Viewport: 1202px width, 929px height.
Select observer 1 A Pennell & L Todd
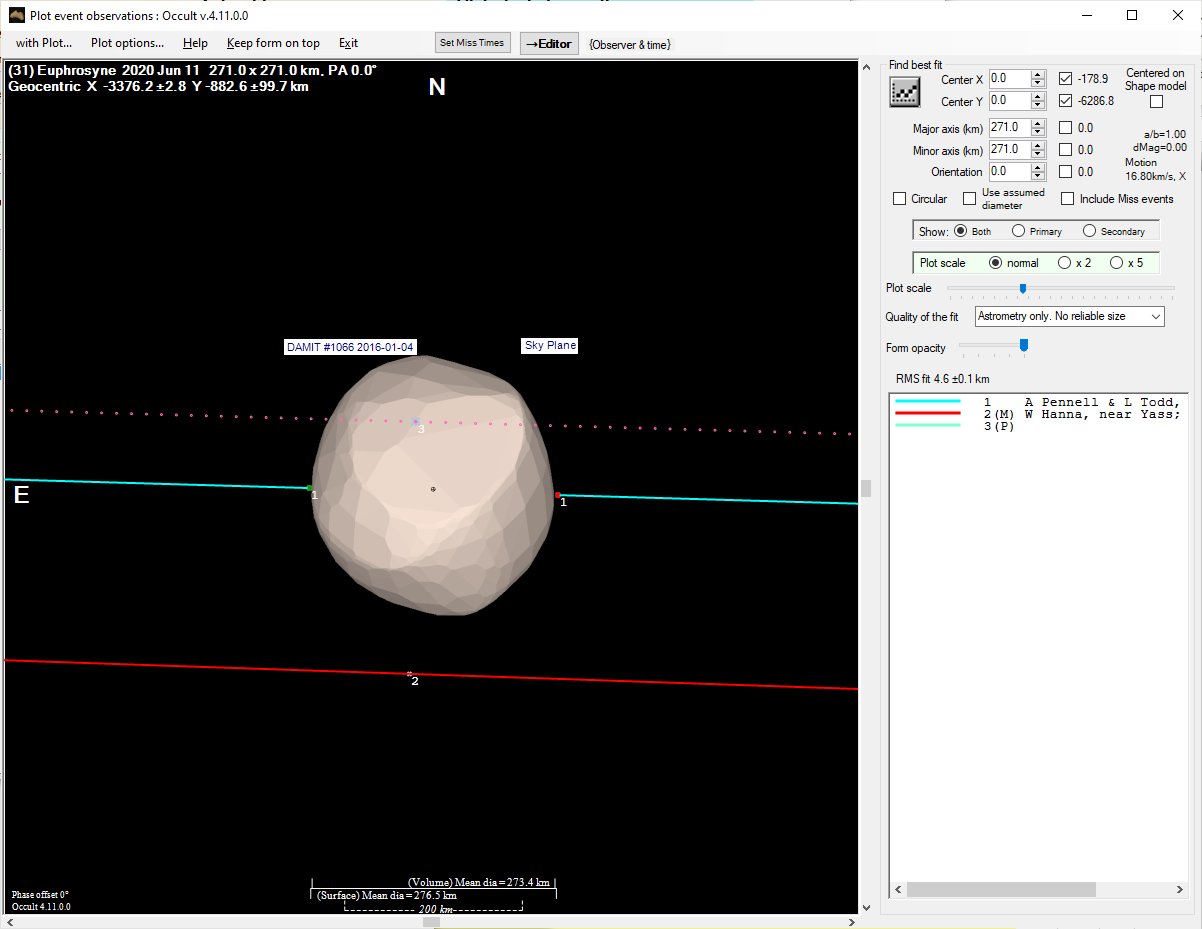click(1038, 402)
